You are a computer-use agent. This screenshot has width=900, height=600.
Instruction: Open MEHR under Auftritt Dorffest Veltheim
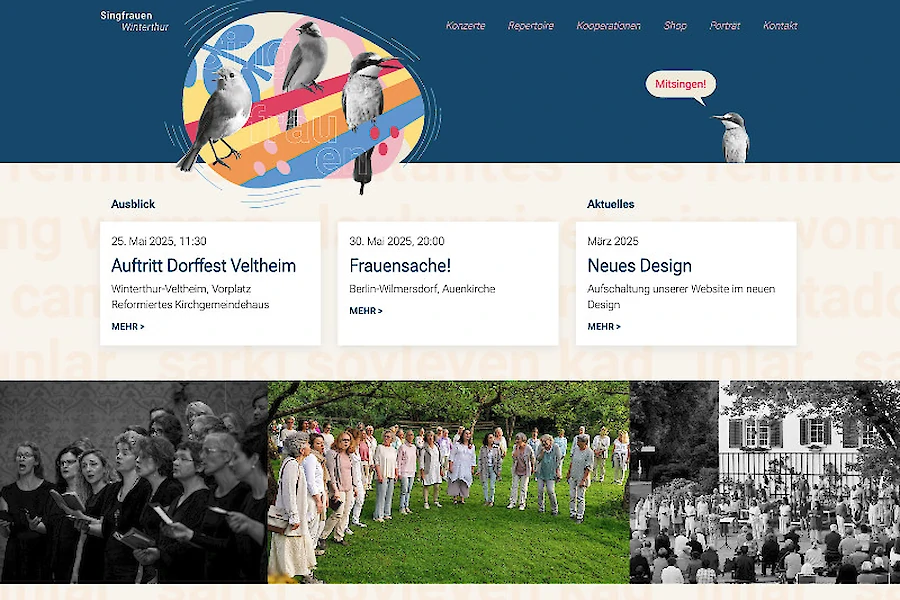pos(128,326)
